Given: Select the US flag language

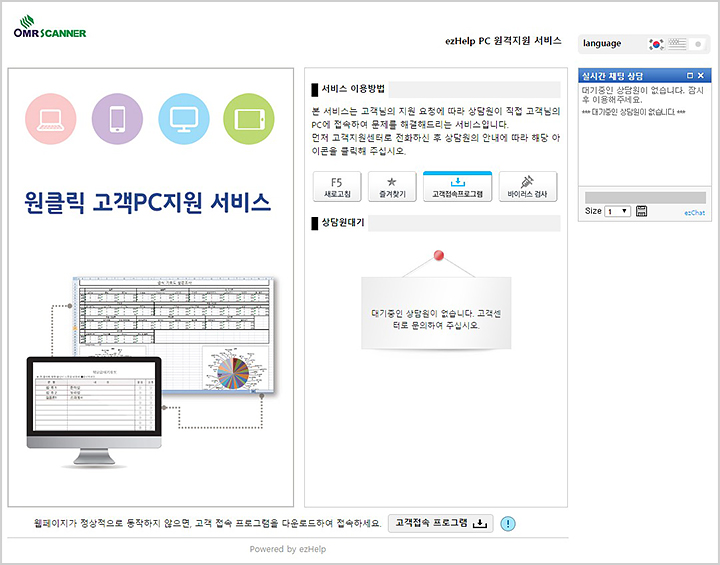Looking at the screenshot, I should click(x=677, y=44).
